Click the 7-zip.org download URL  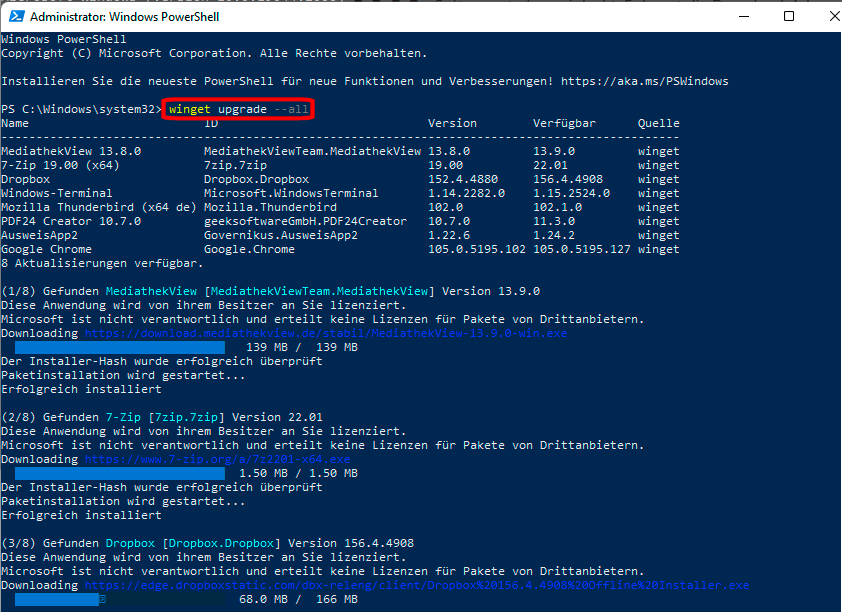coord(217,459)
